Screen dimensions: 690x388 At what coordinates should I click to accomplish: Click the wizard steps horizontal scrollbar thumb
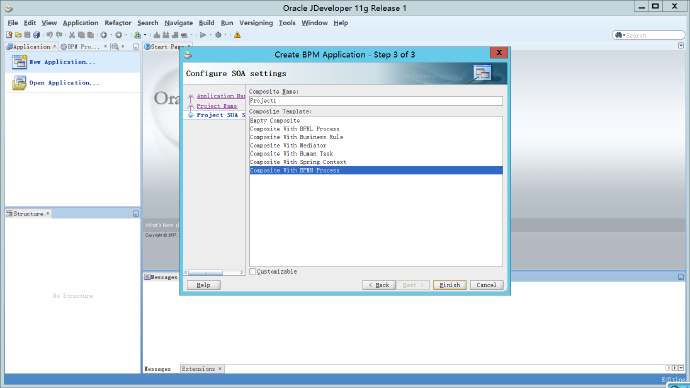(x=206, y=272)
